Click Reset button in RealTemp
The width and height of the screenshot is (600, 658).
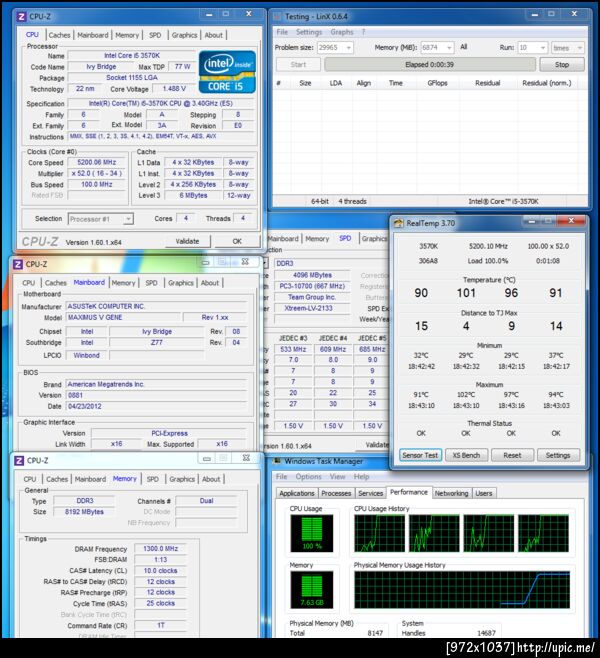pyautogui.click(x=512, y=455)
